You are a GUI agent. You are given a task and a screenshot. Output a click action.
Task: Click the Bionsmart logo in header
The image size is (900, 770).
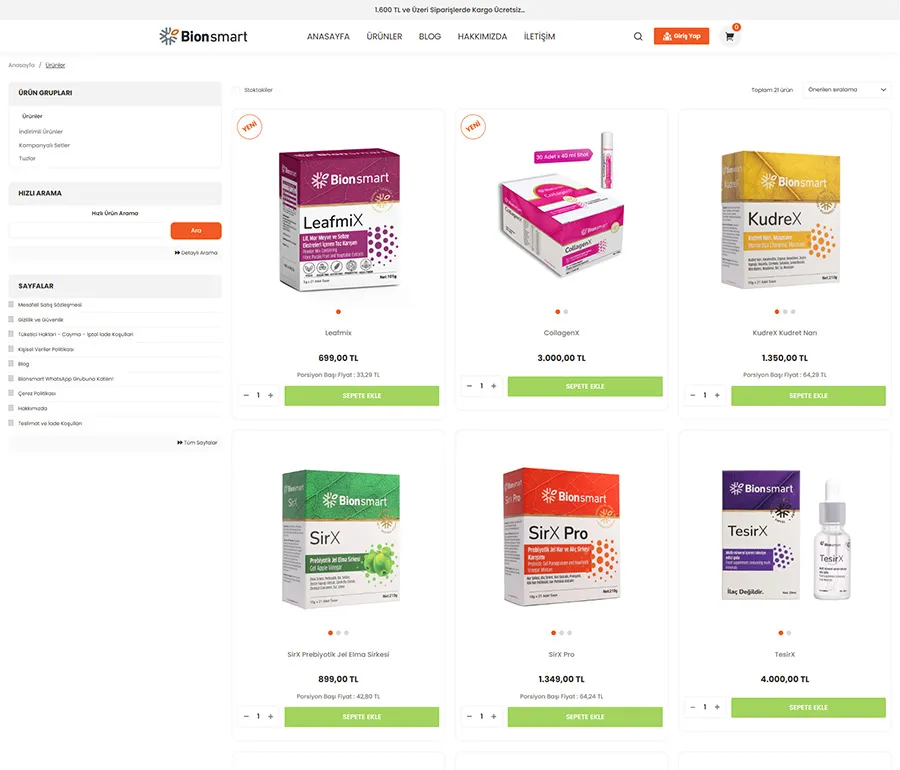click(x=203, y=36)
